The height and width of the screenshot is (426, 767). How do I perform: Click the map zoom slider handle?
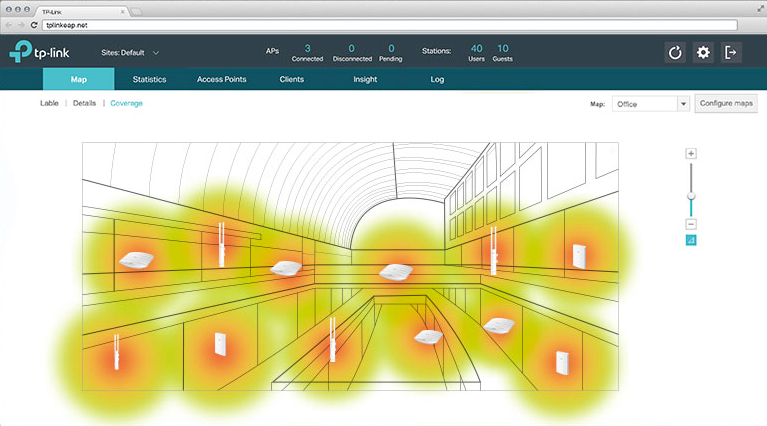point(691,196)
